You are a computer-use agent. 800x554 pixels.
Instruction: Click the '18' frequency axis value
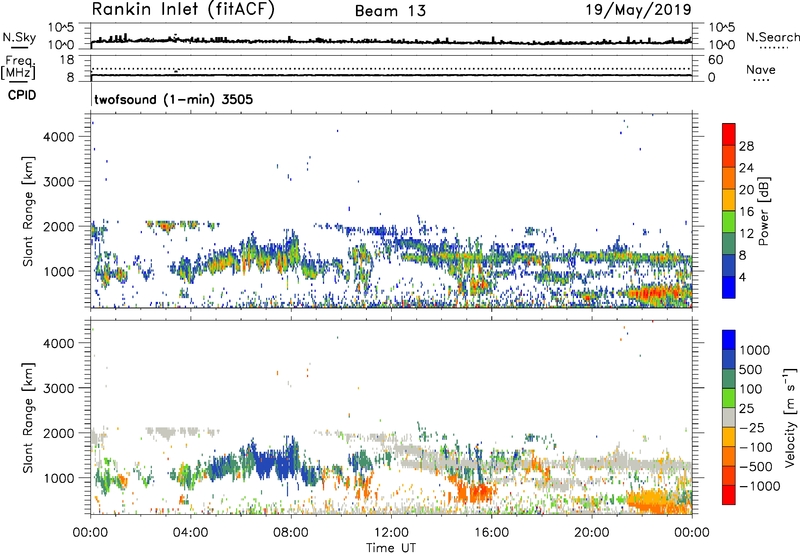point(67,60)
